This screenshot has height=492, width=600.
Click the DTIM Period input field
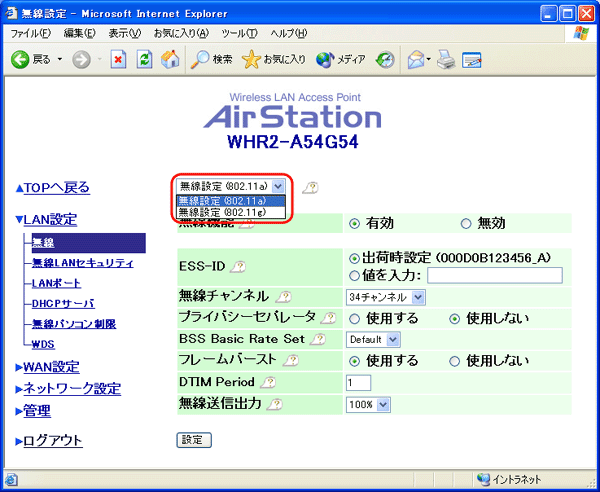[x=359, y=383]
